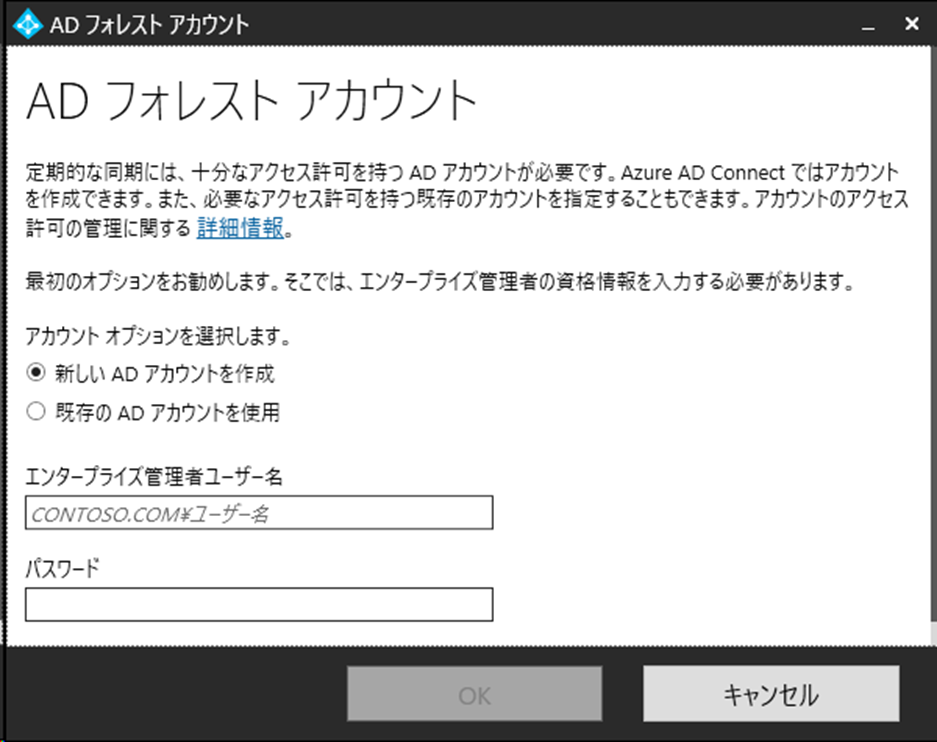This screenshot has width=937, height=742.
Task: Select the 既存の AD アカウントを使用 radio button
Action: pos(36,411)
